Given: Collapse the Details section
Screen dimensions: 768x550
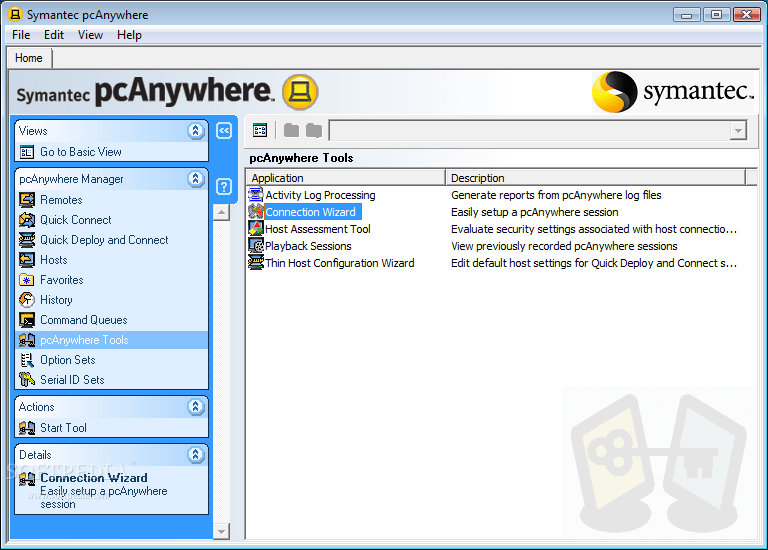Looking at the screenshot, I should click(x=195, y=454).
